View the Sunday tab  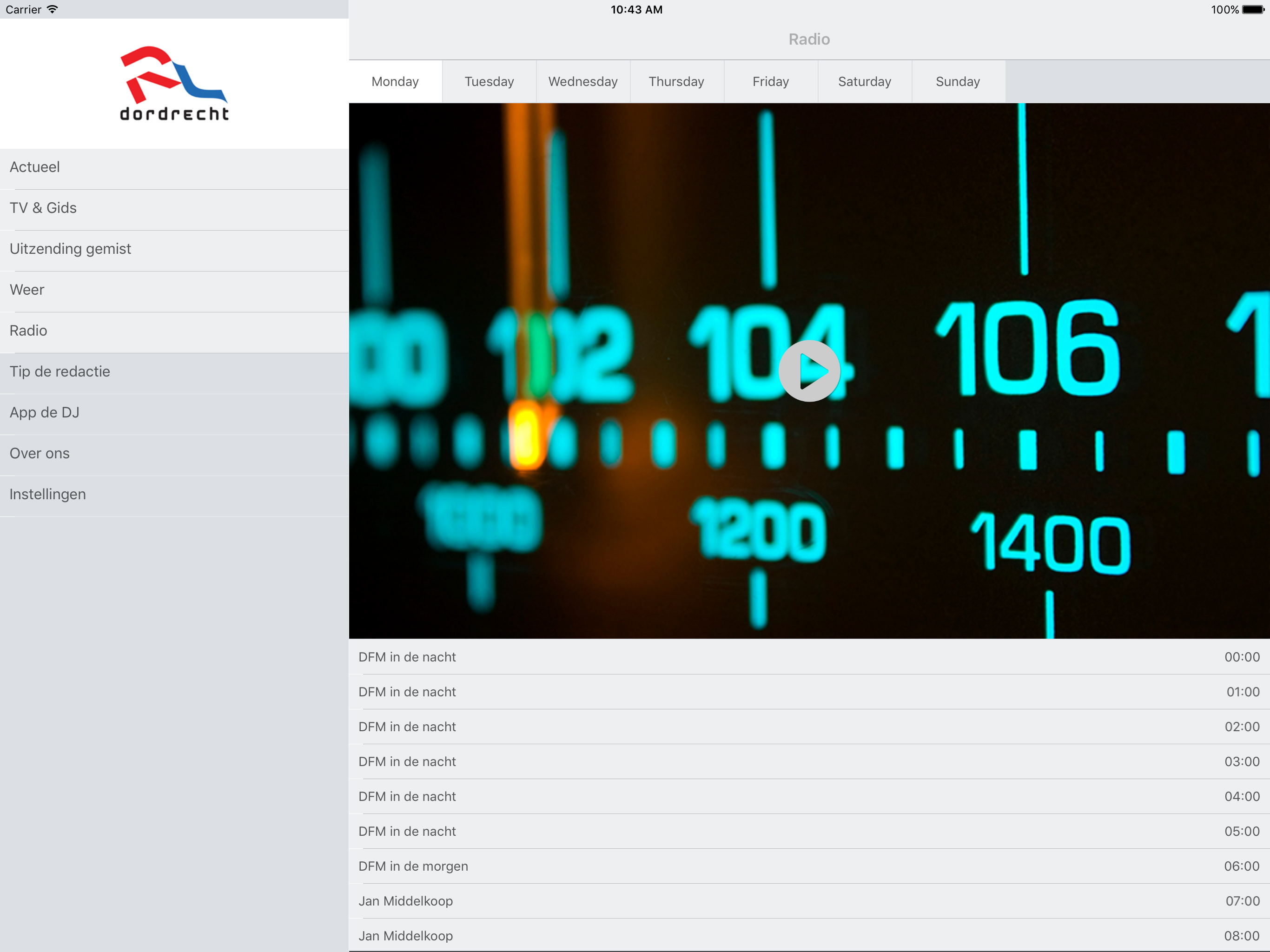click(x=958, y=81)
